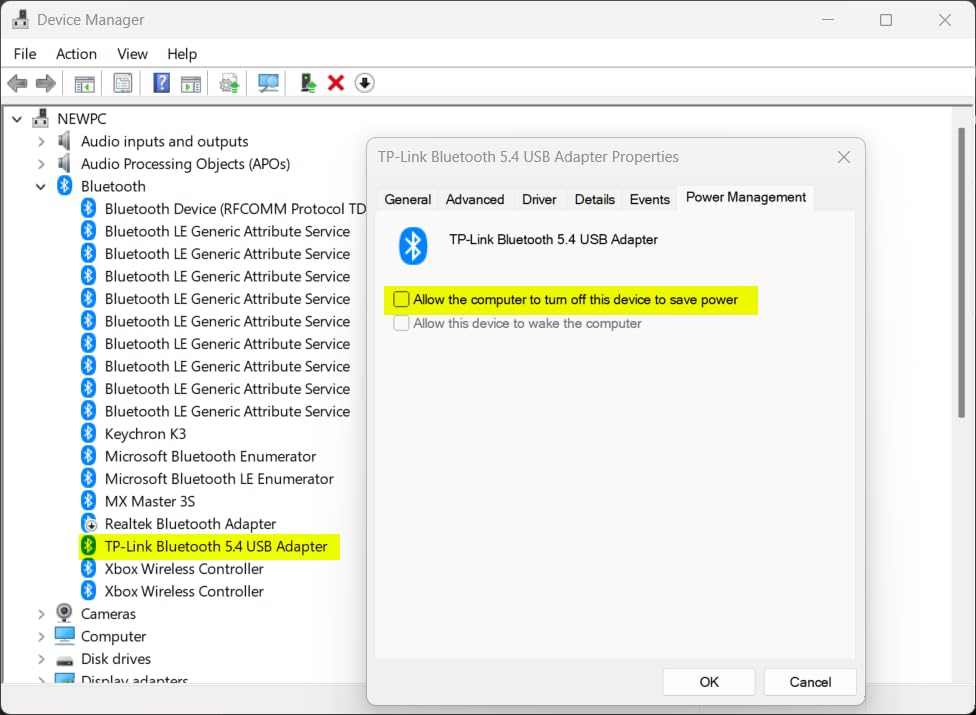Expand the Disk drives category
The height and width of the screenshot is (715, 976).
click(x=41, y=659)
